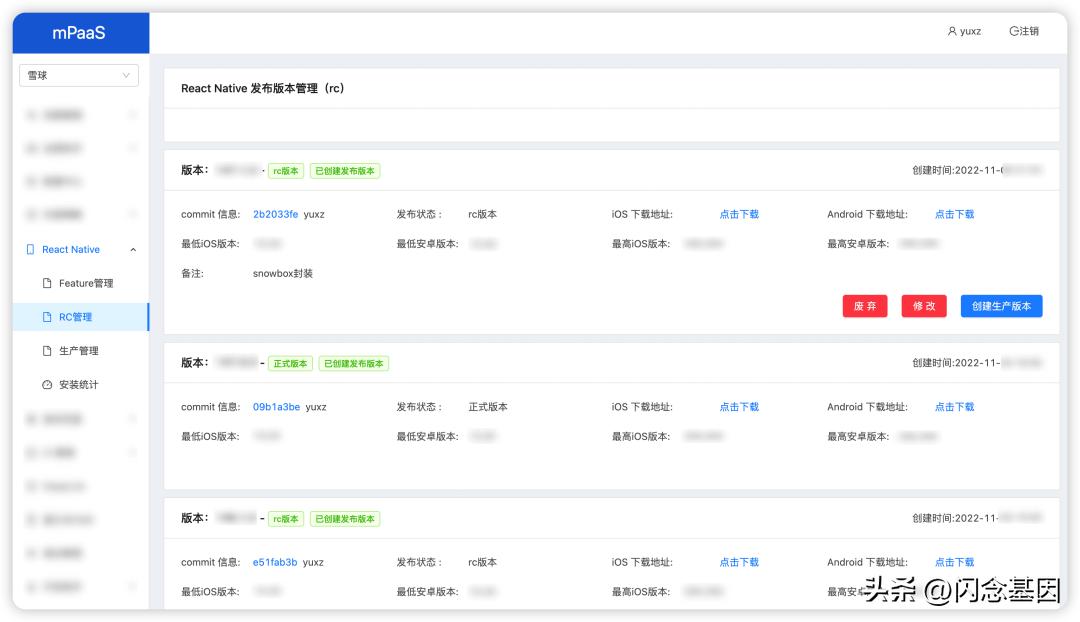Image resolution: width=1080 pixels, height=622 pixels.
Task: Click the 安装统计 dashboard icon
Action: coord(47,385)
